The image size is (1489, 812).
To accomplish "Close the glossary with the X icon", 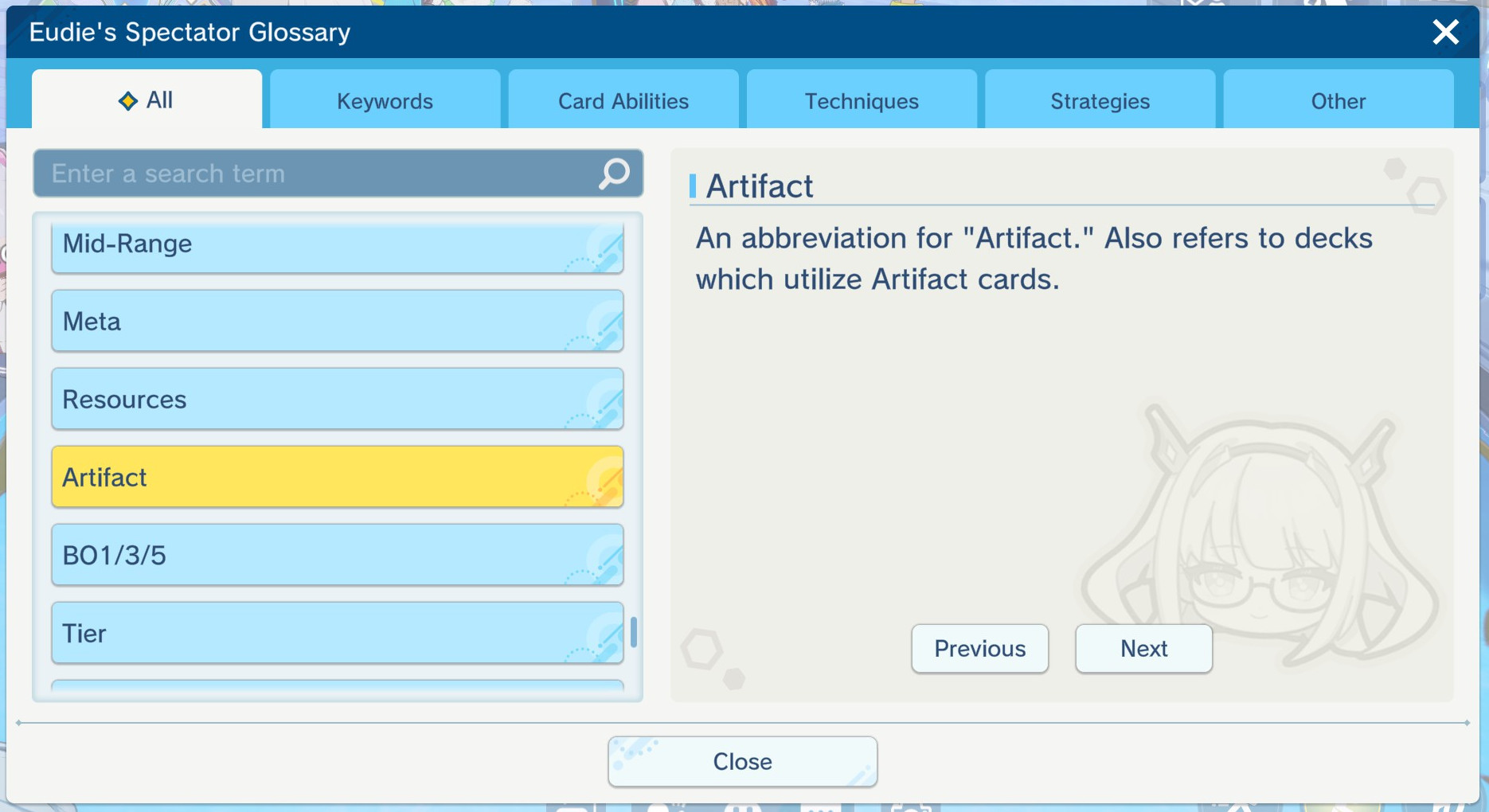I will pyautogui.click(x=1445, y=32).
